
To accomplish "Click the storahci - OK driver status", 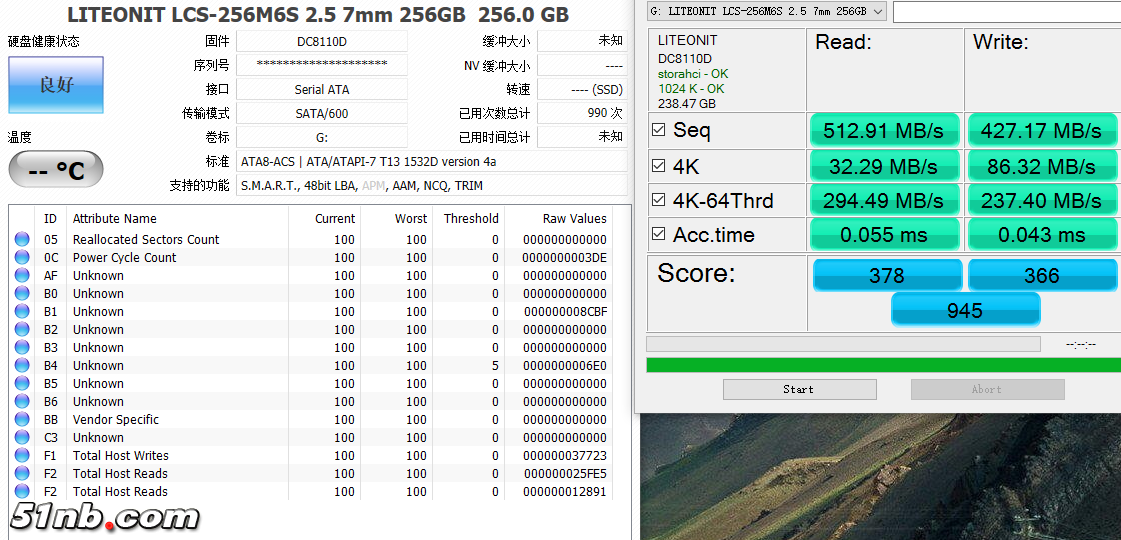I will pos(693,74).
